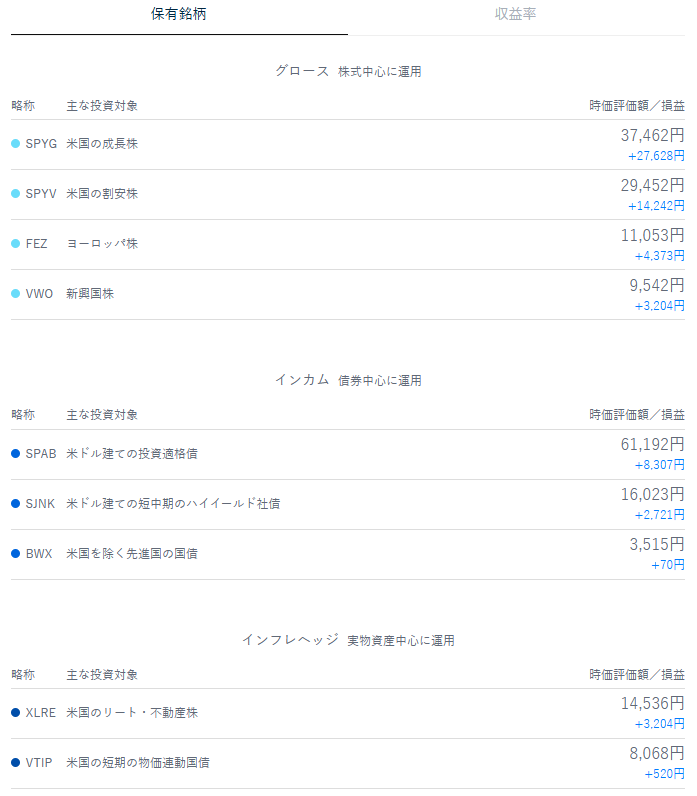
Task: Select the 米国の割安株 description
Action: pos(102,194)
